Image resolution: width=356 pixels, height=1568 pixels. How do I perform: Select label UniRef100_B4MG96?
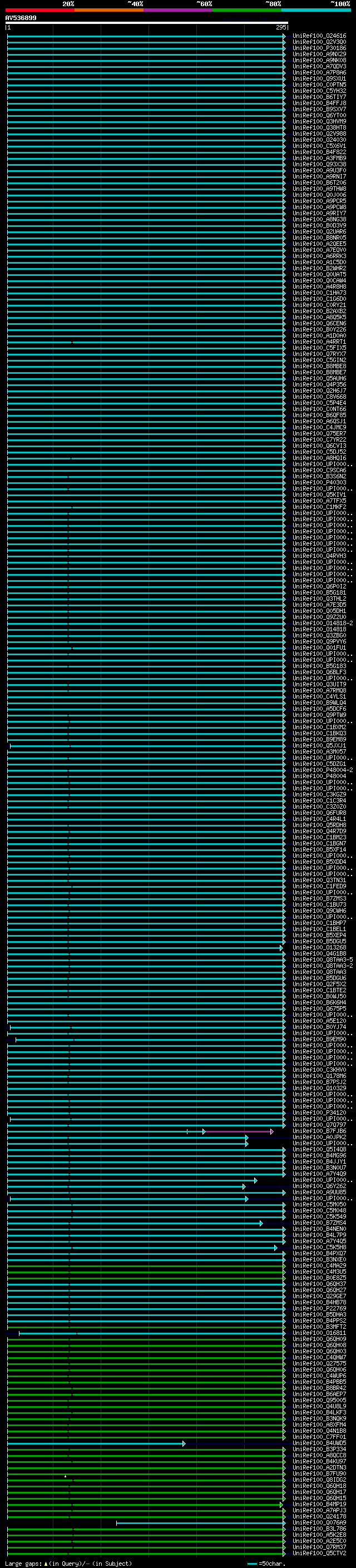[319, 1156]
